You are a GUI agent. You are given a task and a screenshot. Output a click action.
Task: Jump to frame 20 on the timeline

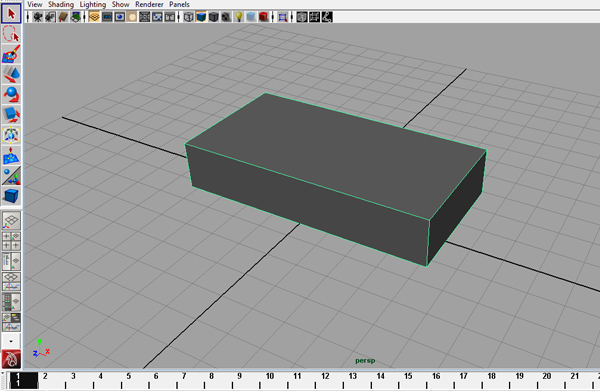[547, 376]
